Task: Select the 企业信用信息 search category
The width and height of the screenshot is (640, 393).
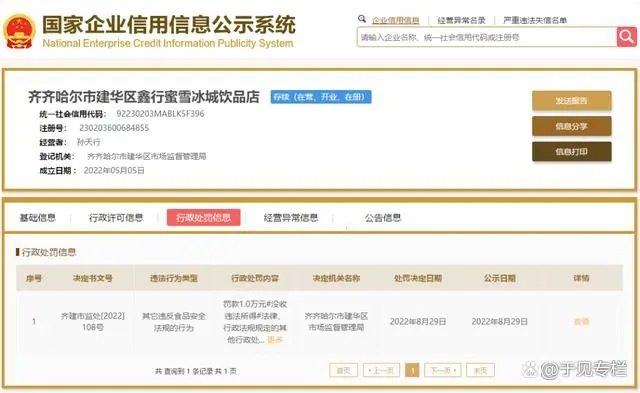Action: pyautogui.click(x=396, y=20)
